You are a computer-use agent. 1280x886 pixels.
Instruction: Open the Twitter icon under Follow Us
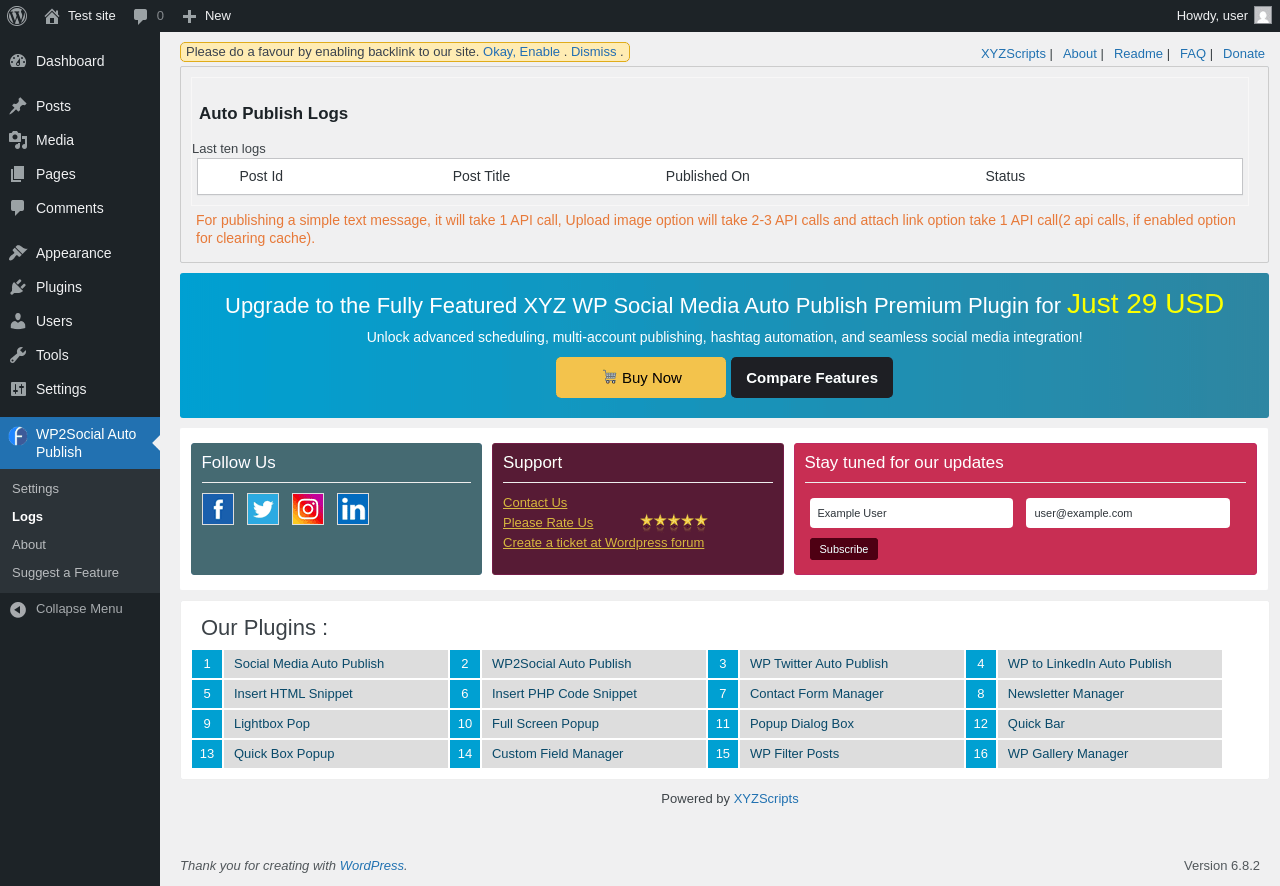[263, 509]
